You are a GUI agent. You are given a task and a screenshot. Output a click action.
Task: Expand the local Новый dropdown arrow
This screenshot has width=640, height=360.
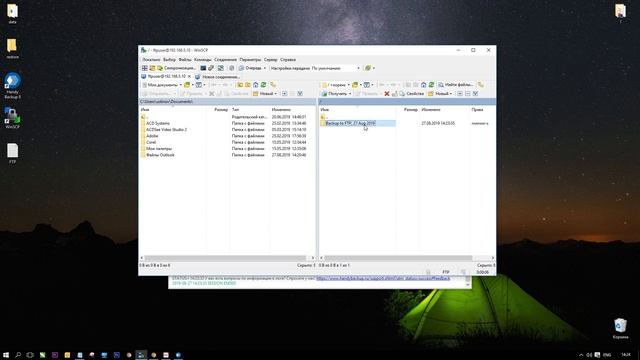click(x=276, y=94)
